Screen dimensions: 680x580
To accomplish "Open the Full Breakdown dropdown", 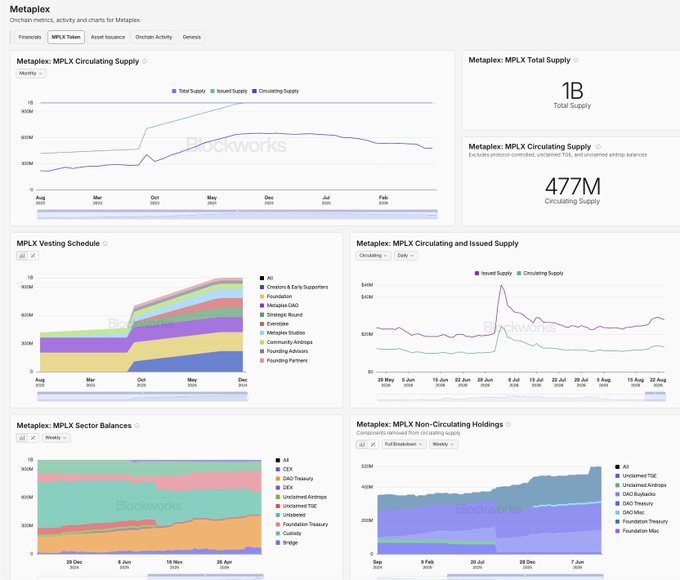I will click(x=403, y=444).
